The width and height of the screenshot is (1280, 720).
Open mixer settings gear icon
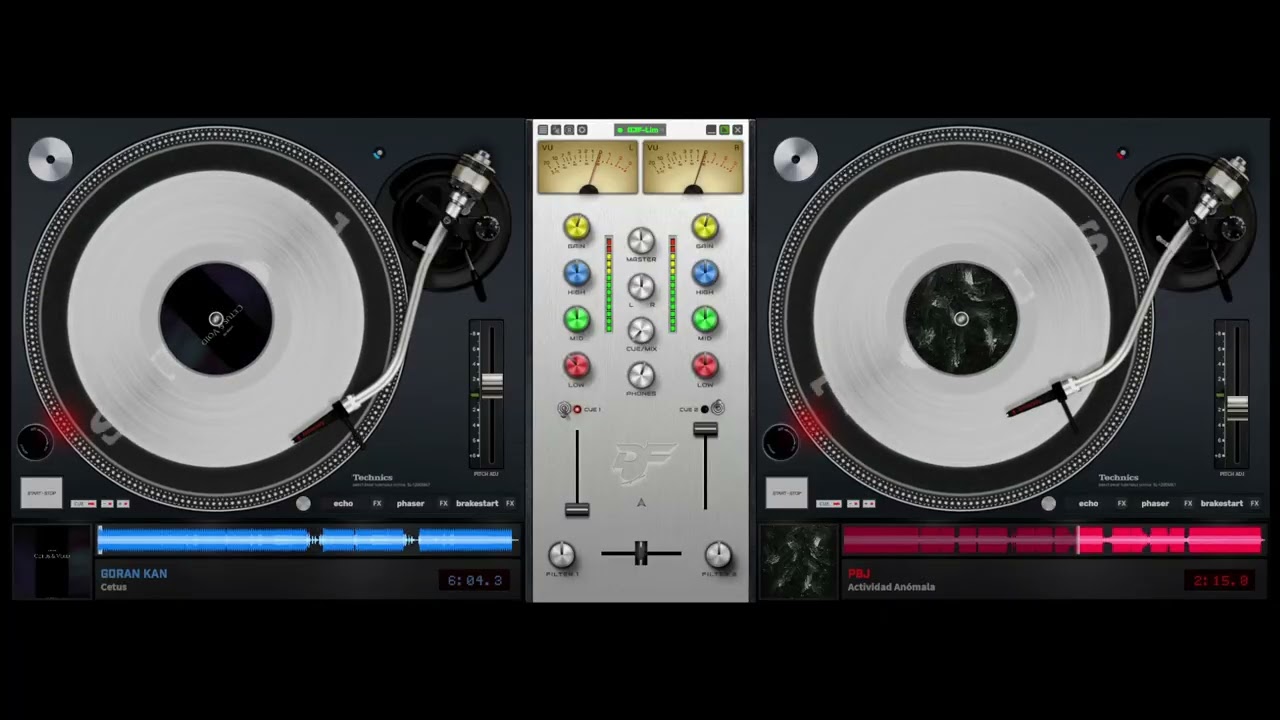pos(582,130)
